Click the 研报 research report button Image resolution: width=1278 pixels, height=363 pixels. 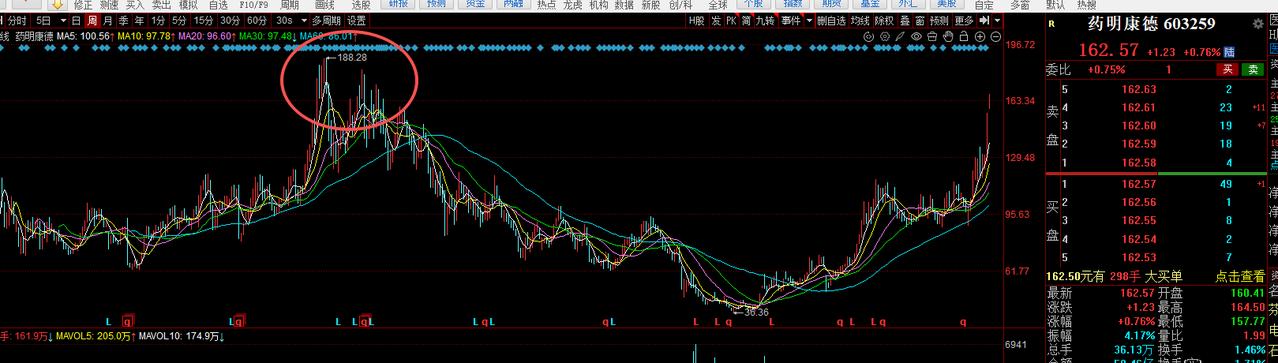(x=398, y=4)
